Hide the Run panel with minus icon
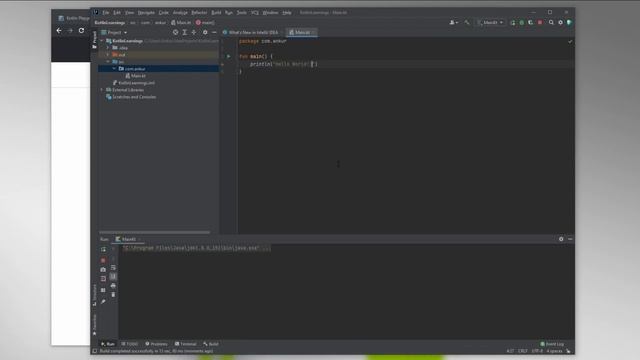 (x=570, y=239)
